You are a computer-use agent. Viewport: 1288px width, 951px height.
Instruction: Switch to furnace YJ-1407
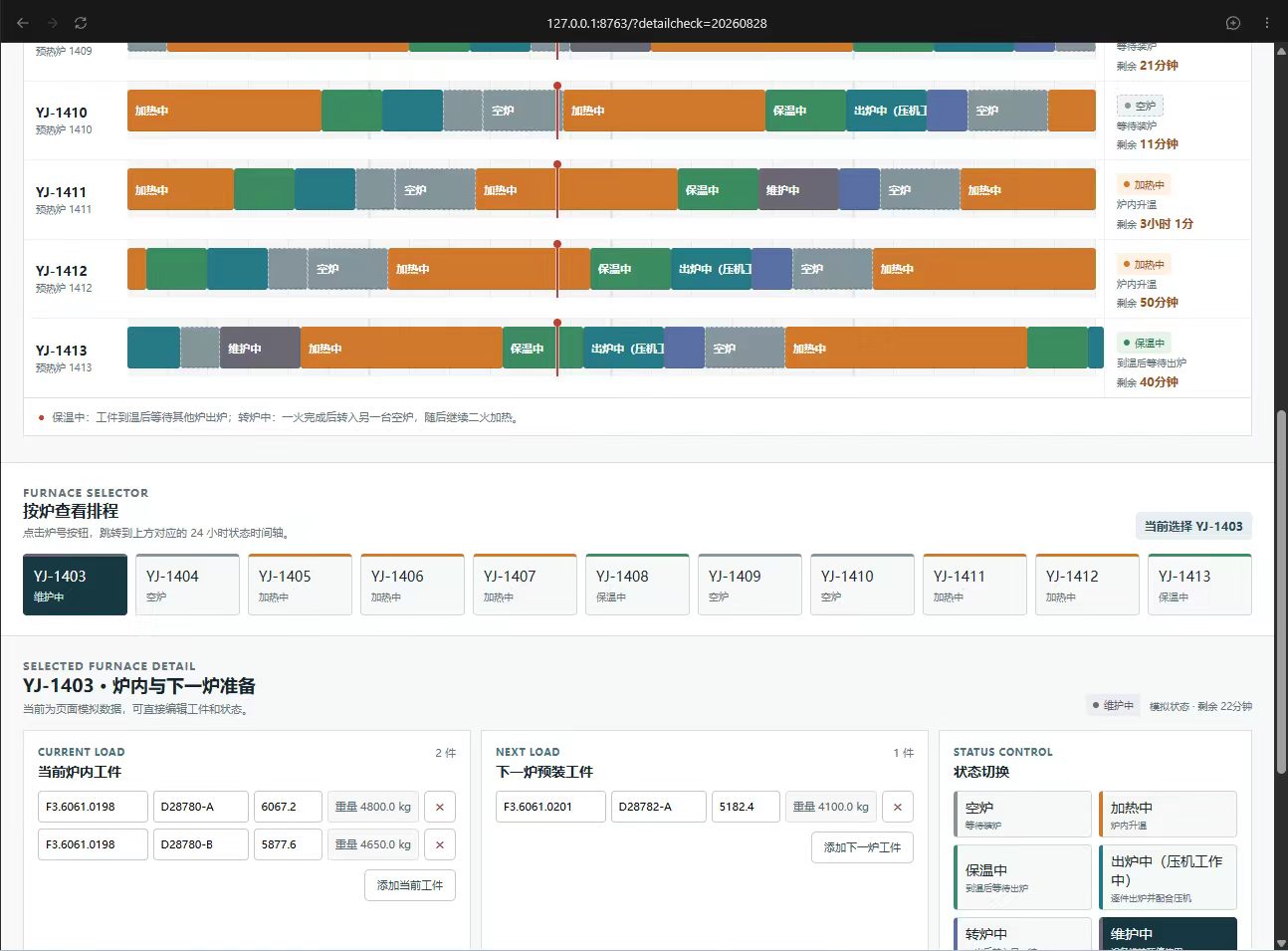(x=525, y=585)
